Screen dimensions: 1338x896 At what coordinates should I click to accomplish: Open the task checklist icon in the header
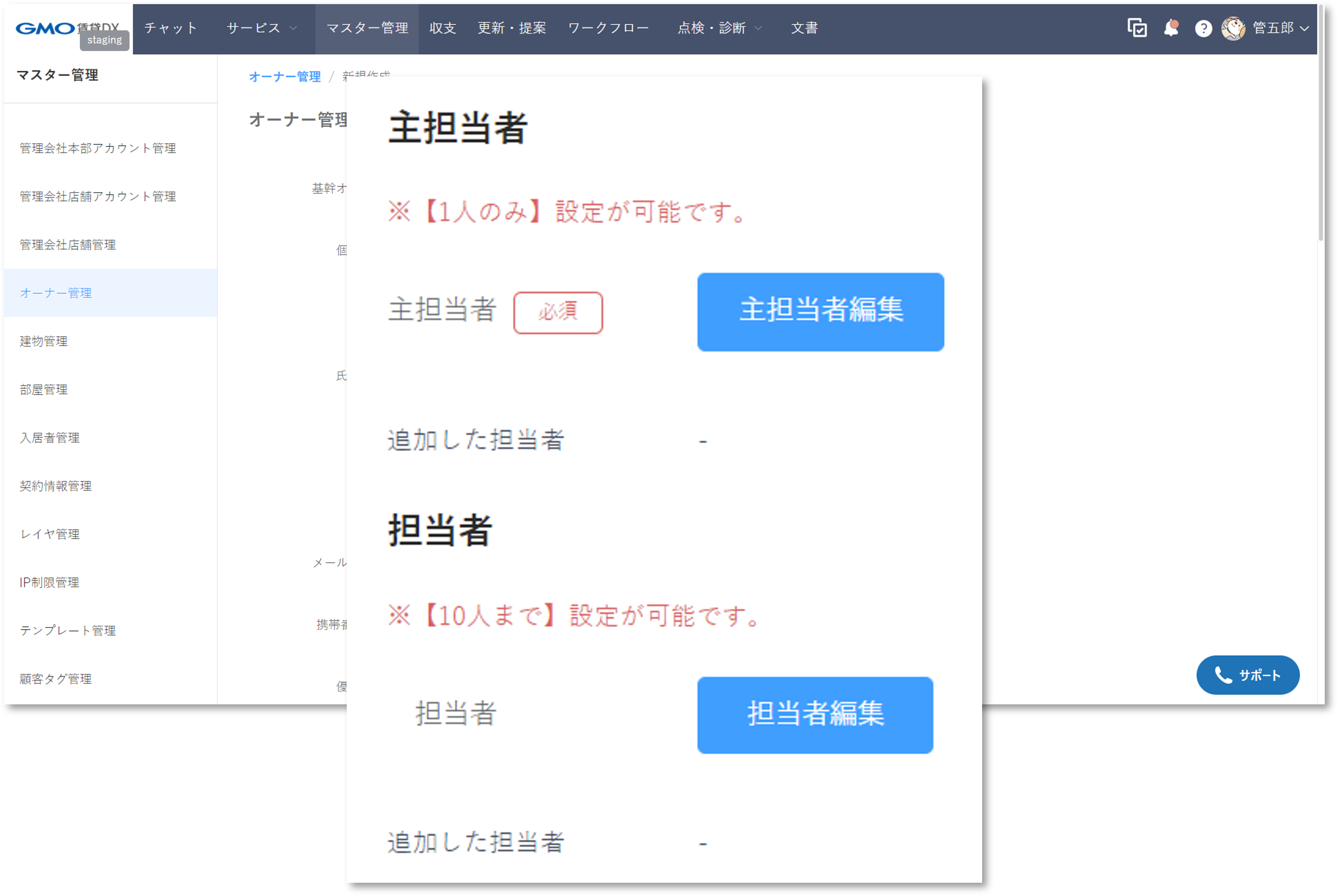click(x=1136, y=28)
